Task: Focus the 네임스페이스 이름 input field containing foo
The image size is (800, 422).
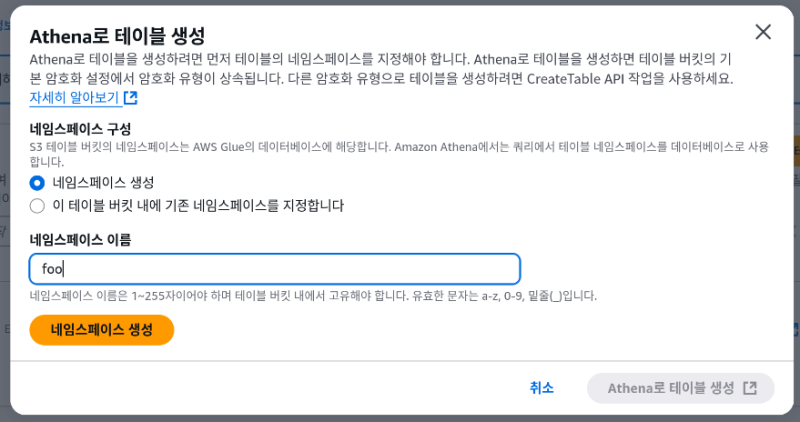Action: click(x=275, y=269)
